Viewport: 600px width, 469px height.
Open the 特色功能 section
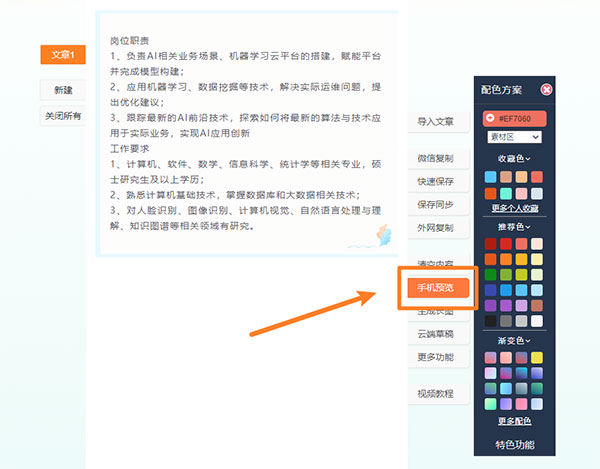tap(515, 444)
